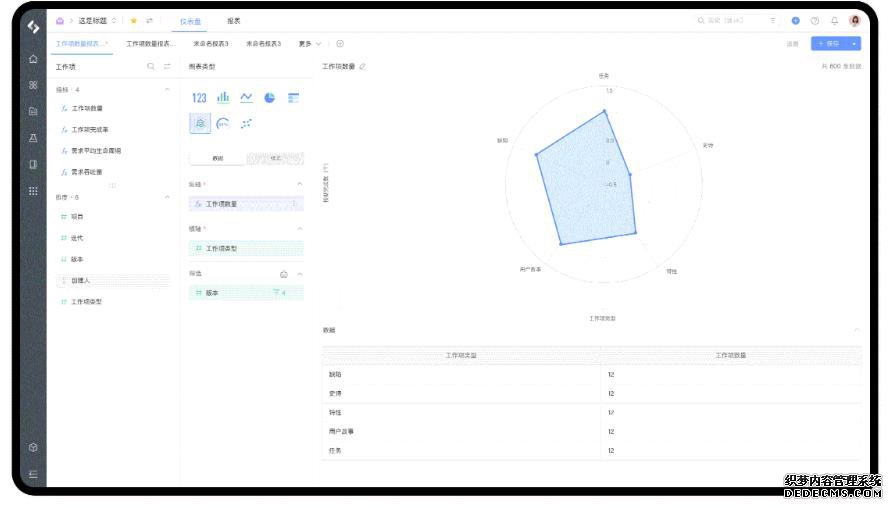Collapse the category-axis config section

300,228
